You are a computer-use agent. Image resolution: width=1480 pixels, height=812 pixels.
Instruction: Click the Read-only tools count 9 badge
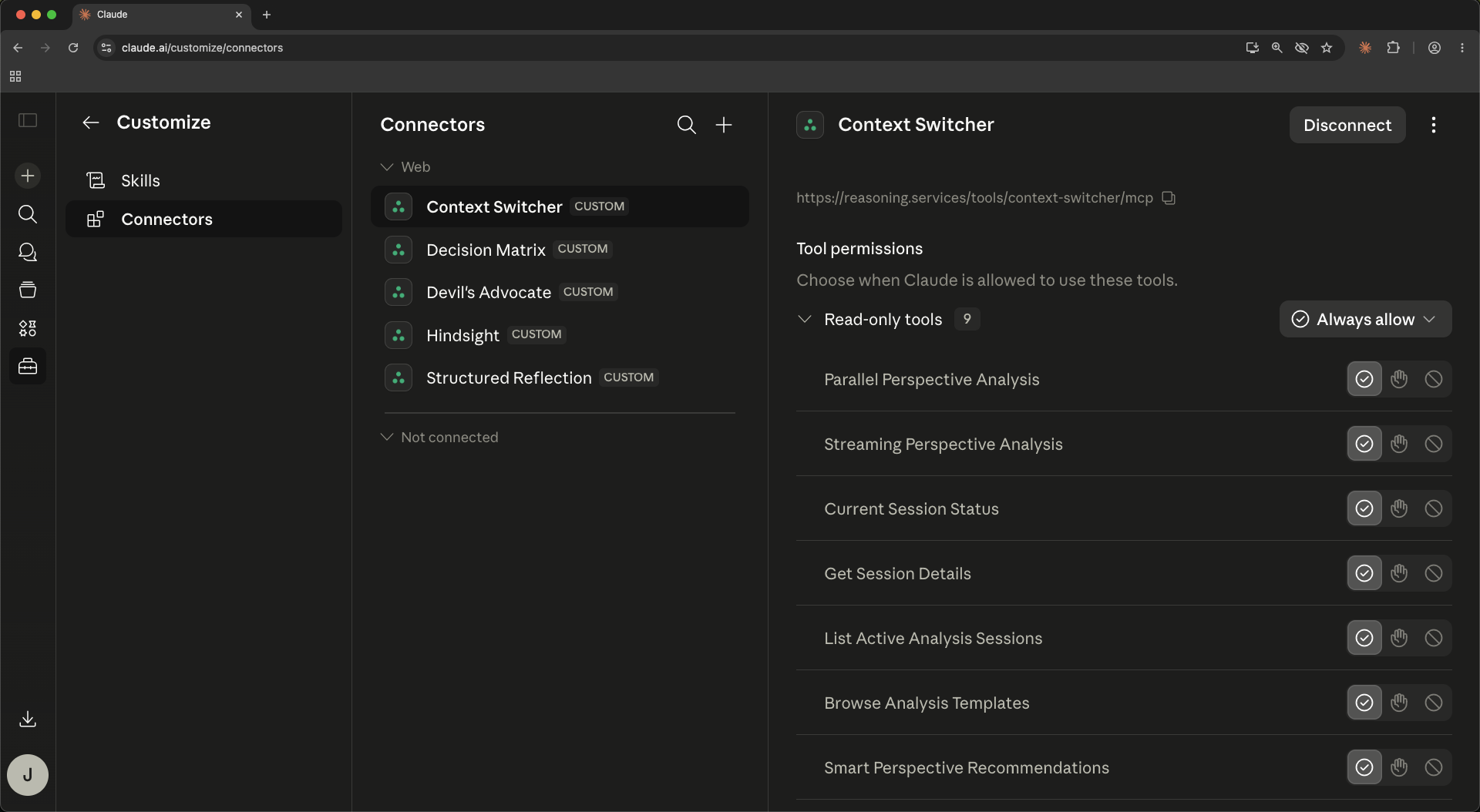(x=967, y=319)
